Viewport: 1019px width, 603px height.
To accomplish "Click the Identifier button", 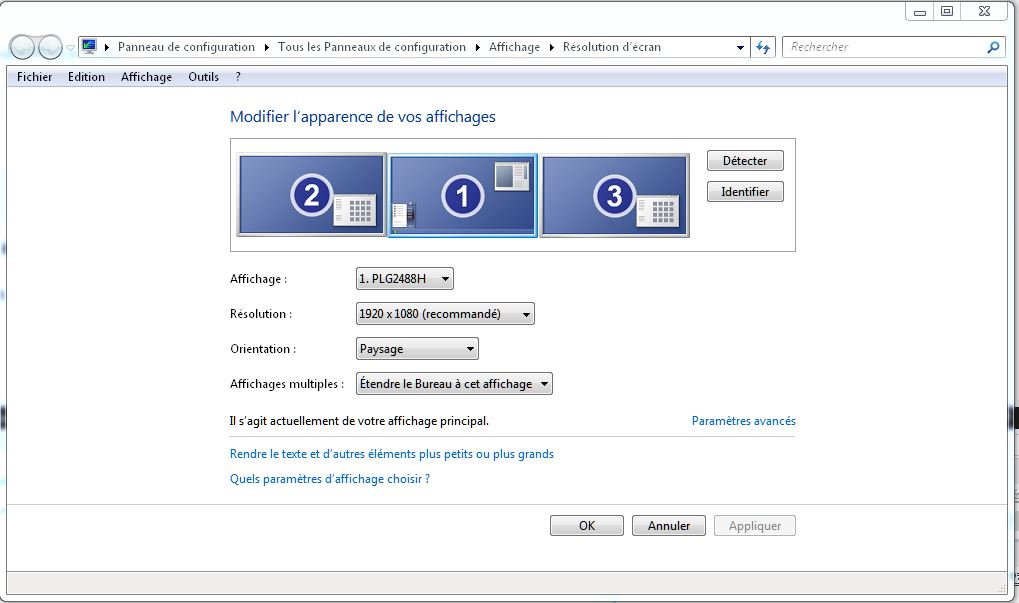I will click(745, 192).
